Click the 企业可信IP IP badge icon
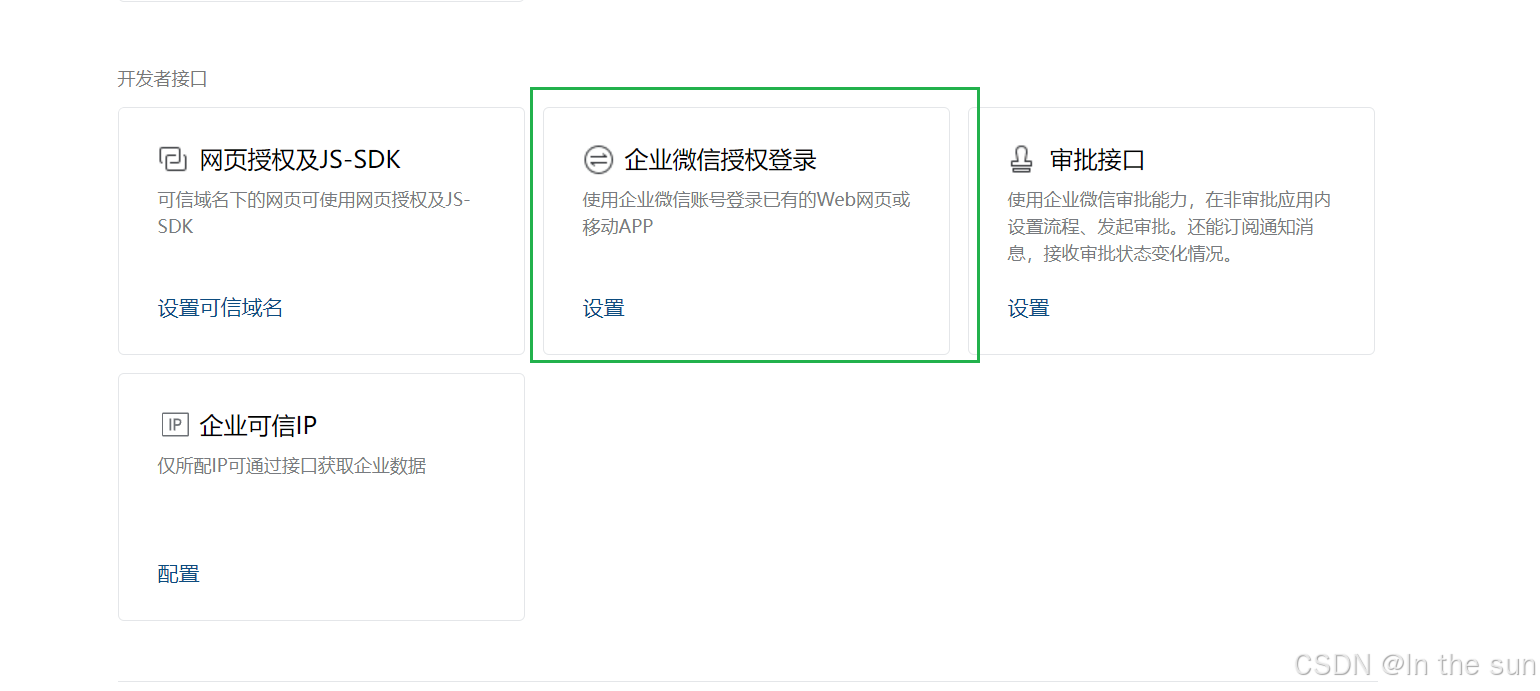1540x691 pixels. point(174,425)
